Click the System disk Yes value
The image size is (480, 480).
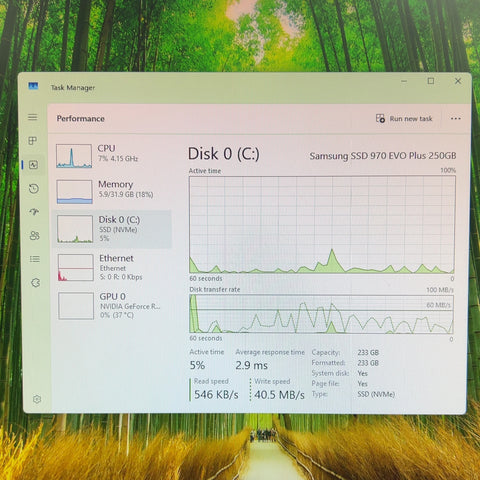(x=363, y=373)
